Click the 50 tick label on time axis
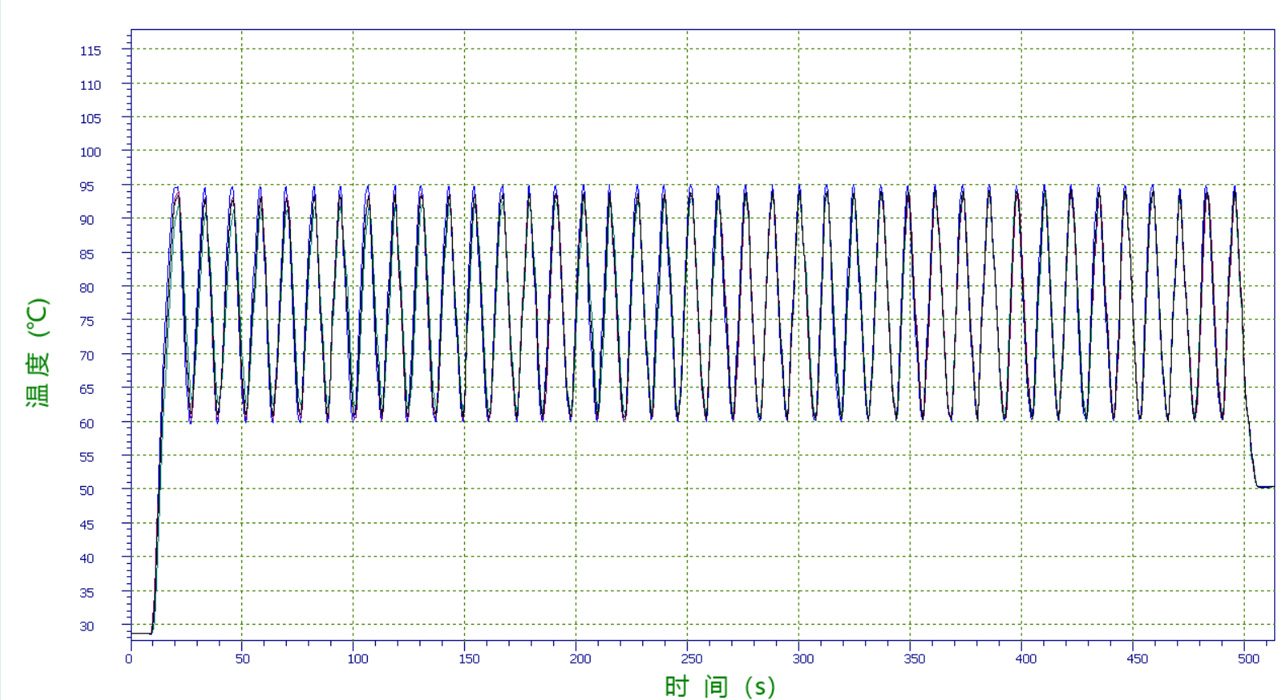Viewport: 1287px width, 700px height. (x=241, y=659)
